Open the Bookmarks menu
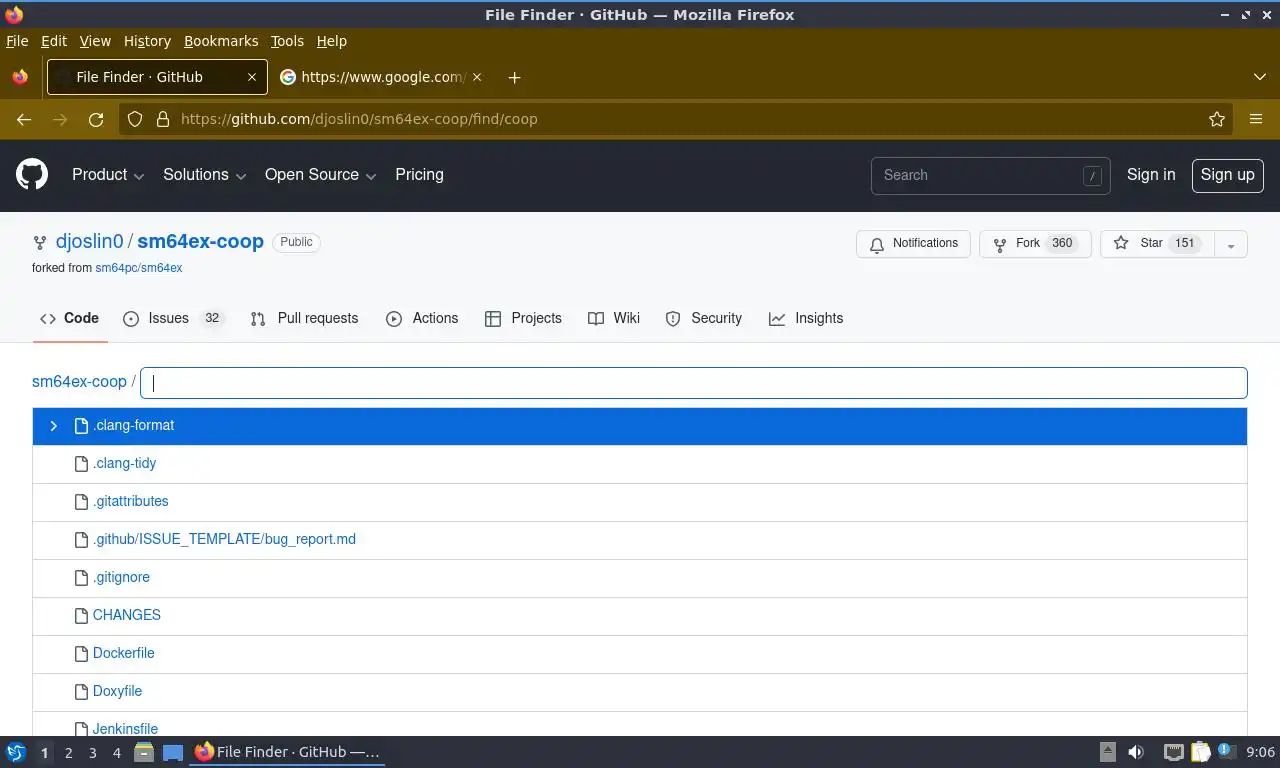The image size is (1280, 768). (221, 41)
